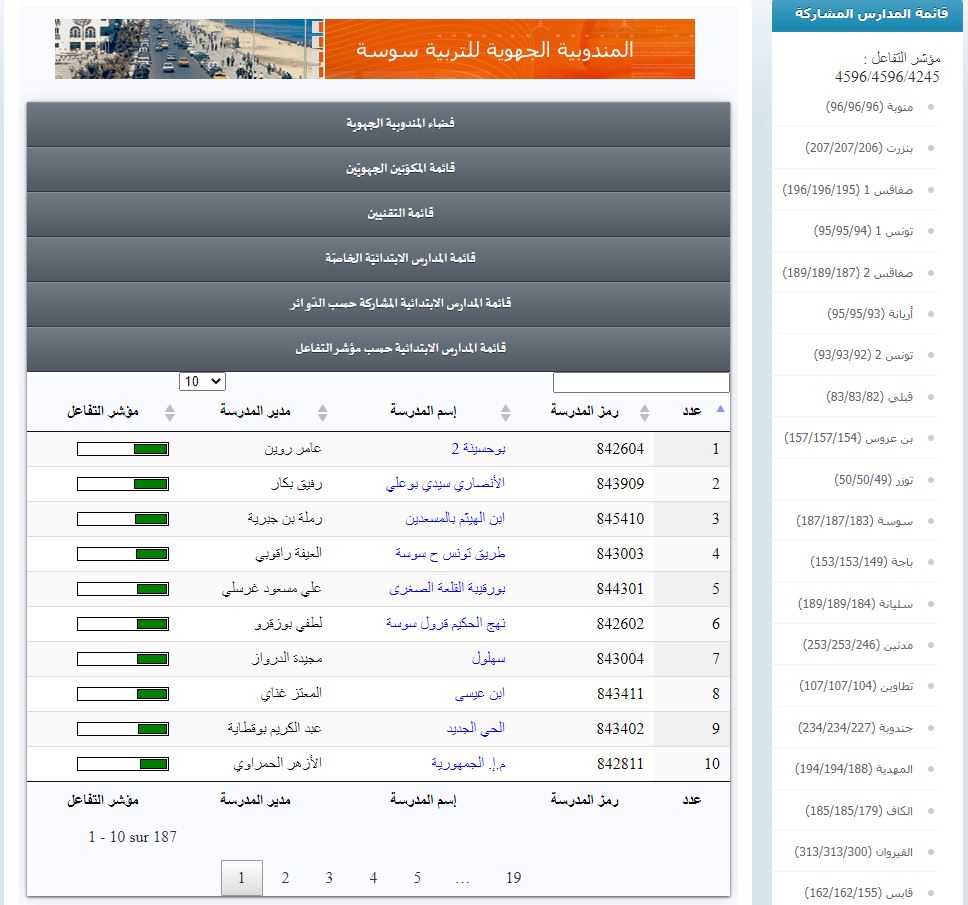Click the المندوبية الجهوية للتربية سوسة banner image
Viewport: 968px width, 905px height.
pos(375,49)
